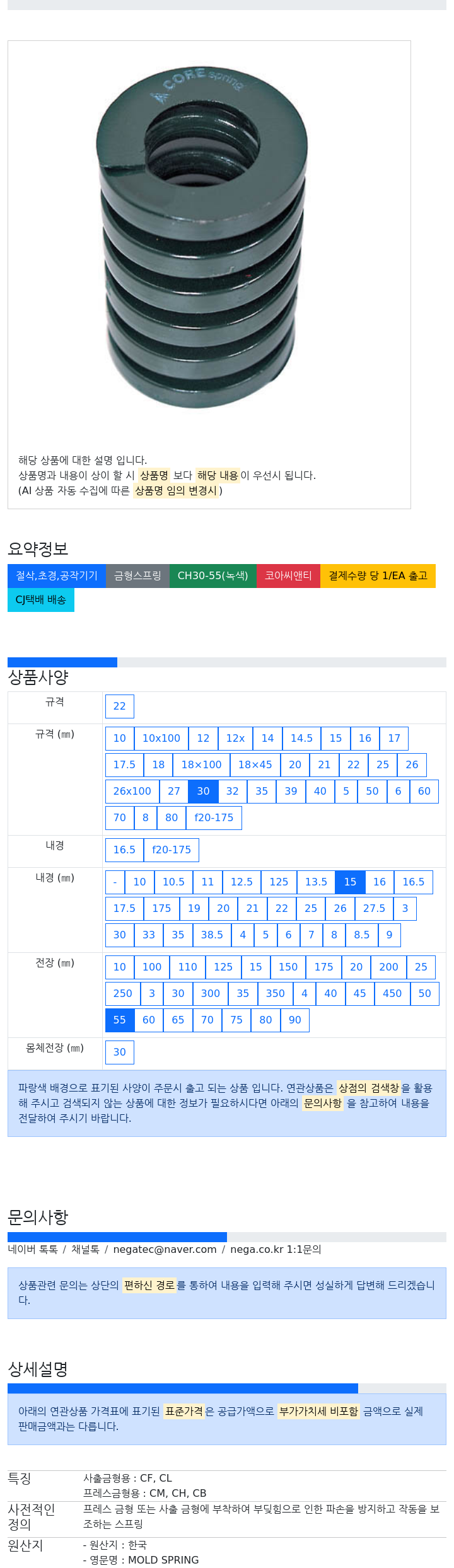Click the negatec@naver.com contact link
Image resolution: width=454 pixels, height=1568 pixels.
(165, 1249)
